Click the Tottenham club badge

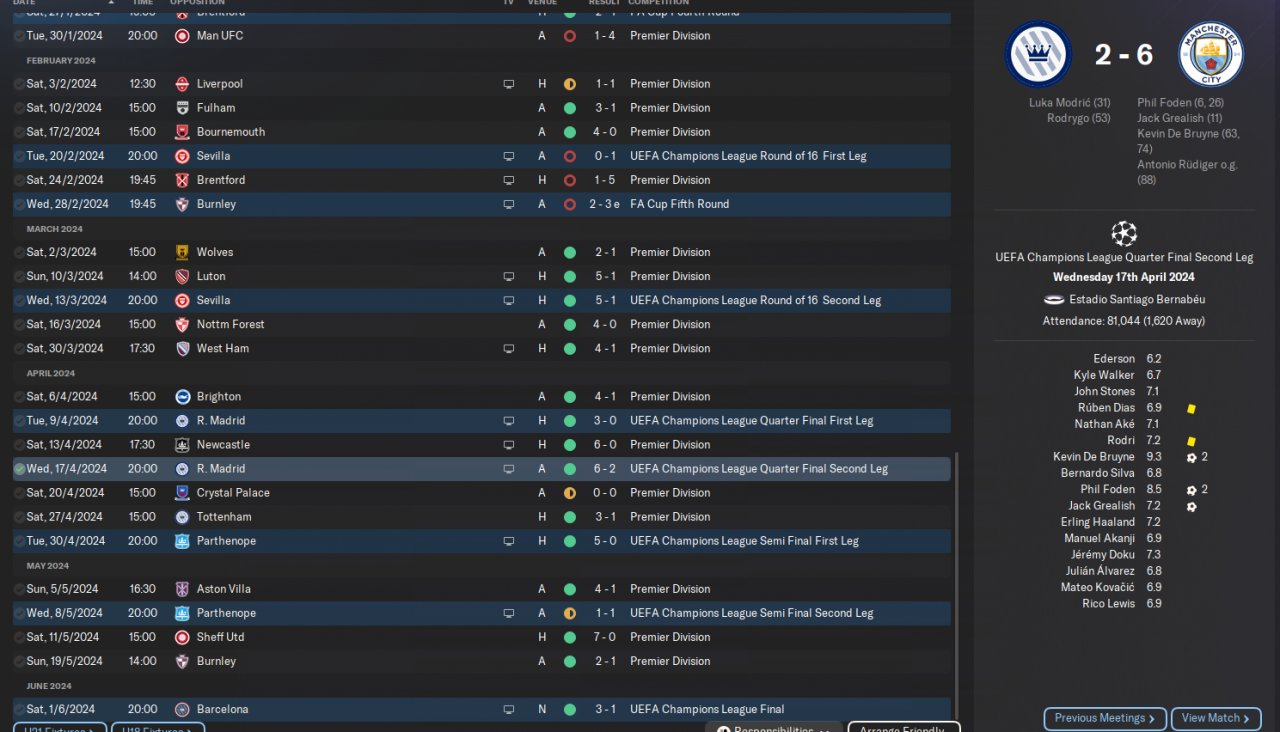[182, 517]
